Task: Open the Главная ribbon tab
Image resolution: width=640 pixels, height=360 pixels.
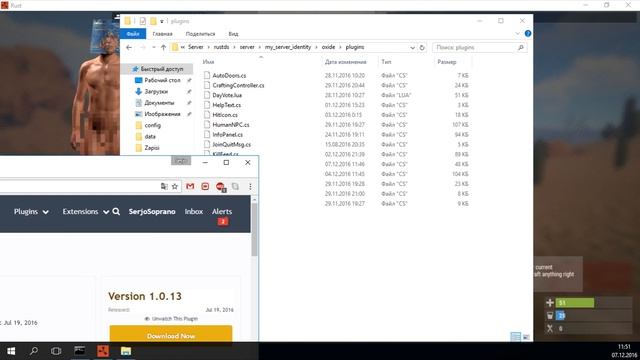Action: click(162, 34)
